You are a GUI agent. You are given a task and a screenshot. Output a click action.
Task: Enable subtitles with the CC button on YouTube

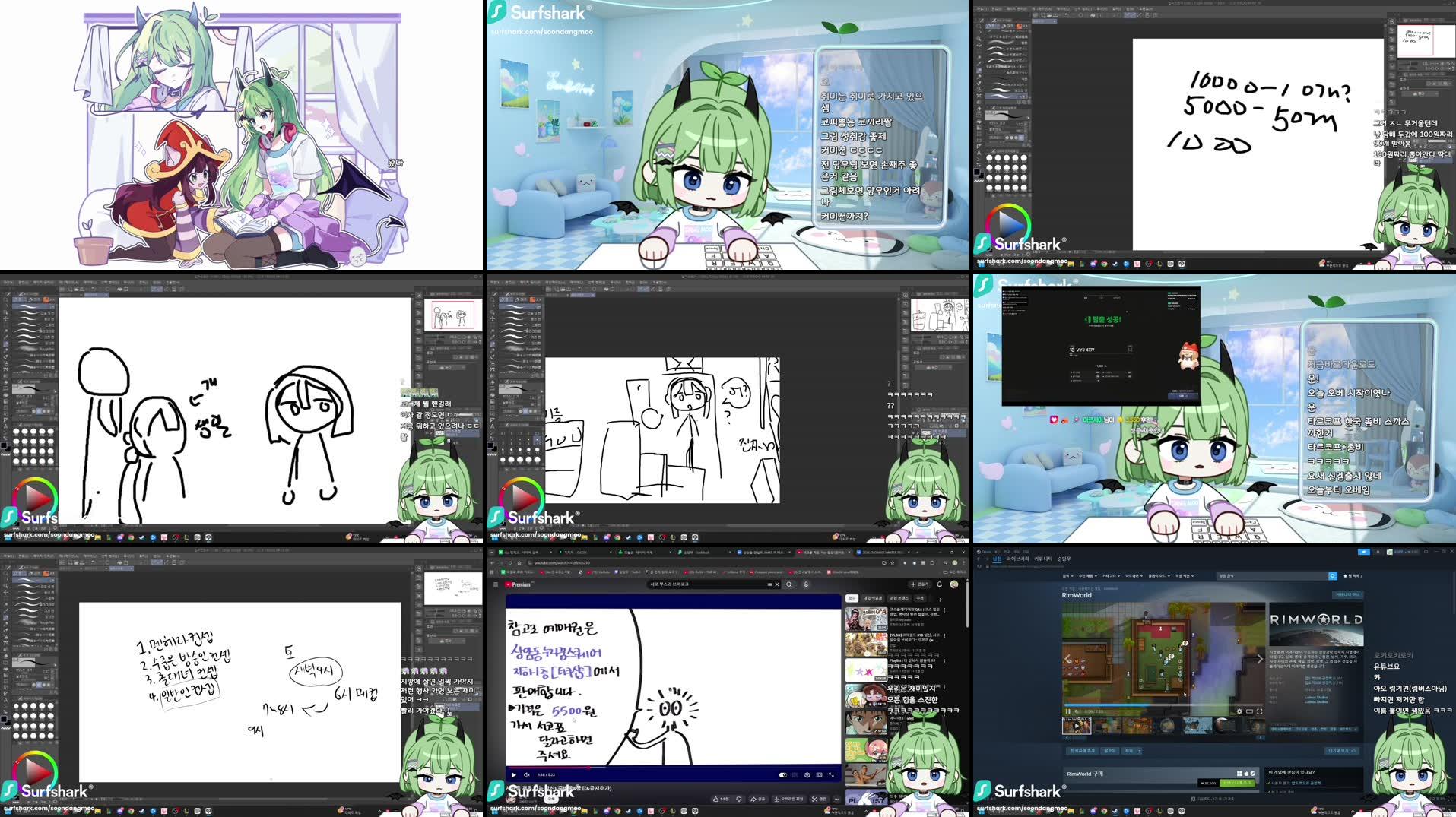795,775
